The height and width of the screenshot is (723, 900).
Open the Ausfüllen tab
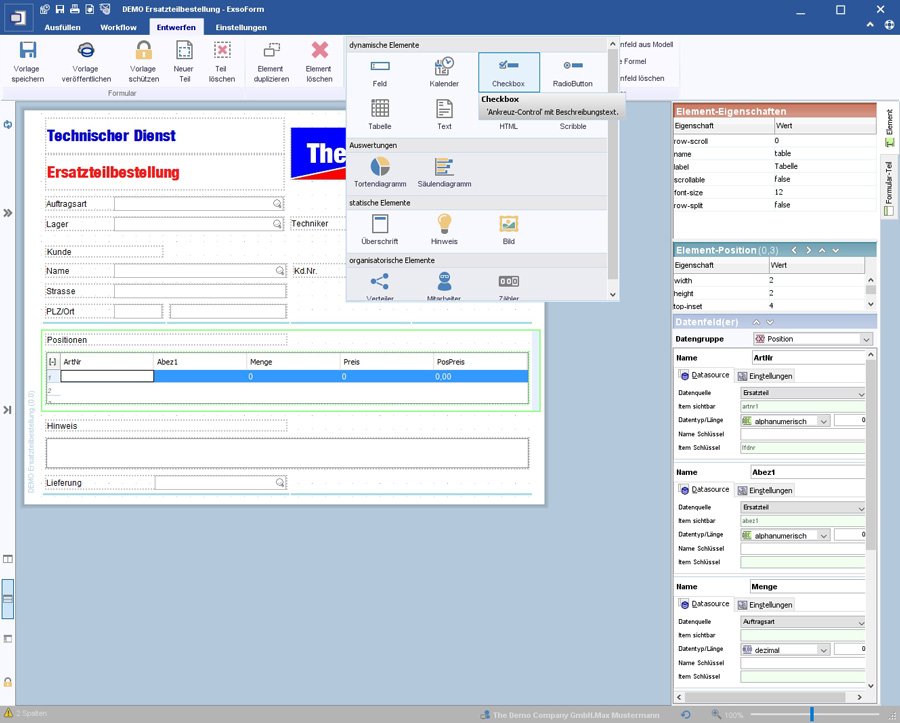(63, 27)
